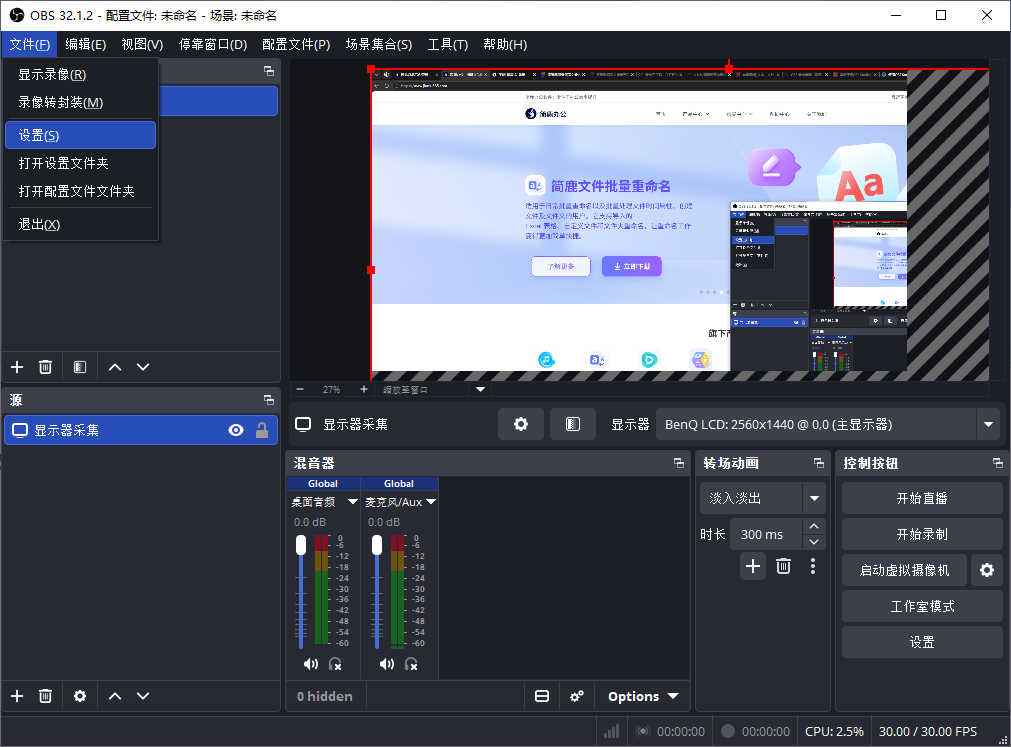Open source properties gear in sources toolbar
This screenshot has width=1011, height=747.
pos(80,696)
